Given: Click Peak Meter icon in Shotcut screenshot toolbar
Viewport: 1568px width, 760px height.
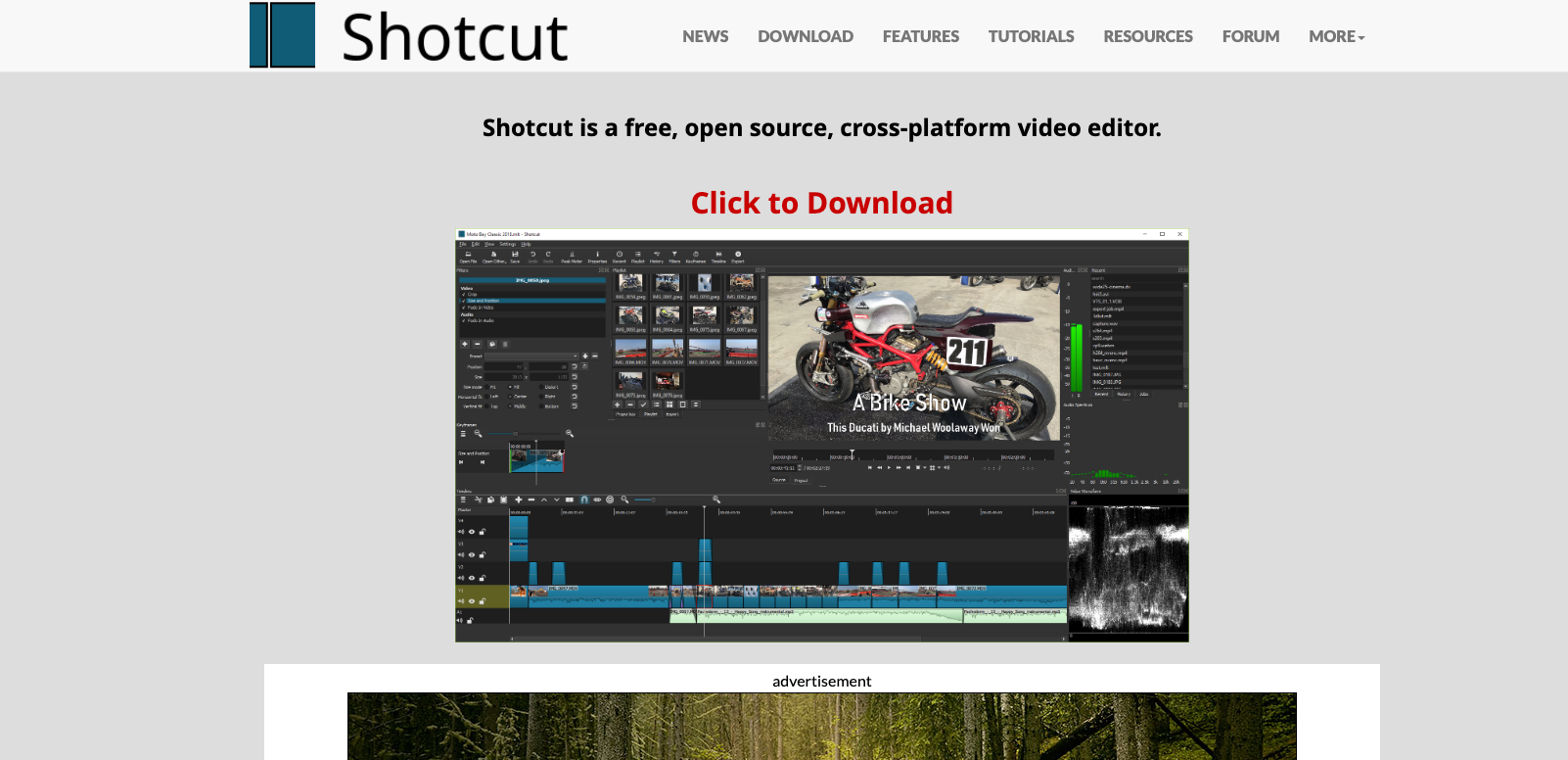Looking at the screenshot, I should click(572, 257).
